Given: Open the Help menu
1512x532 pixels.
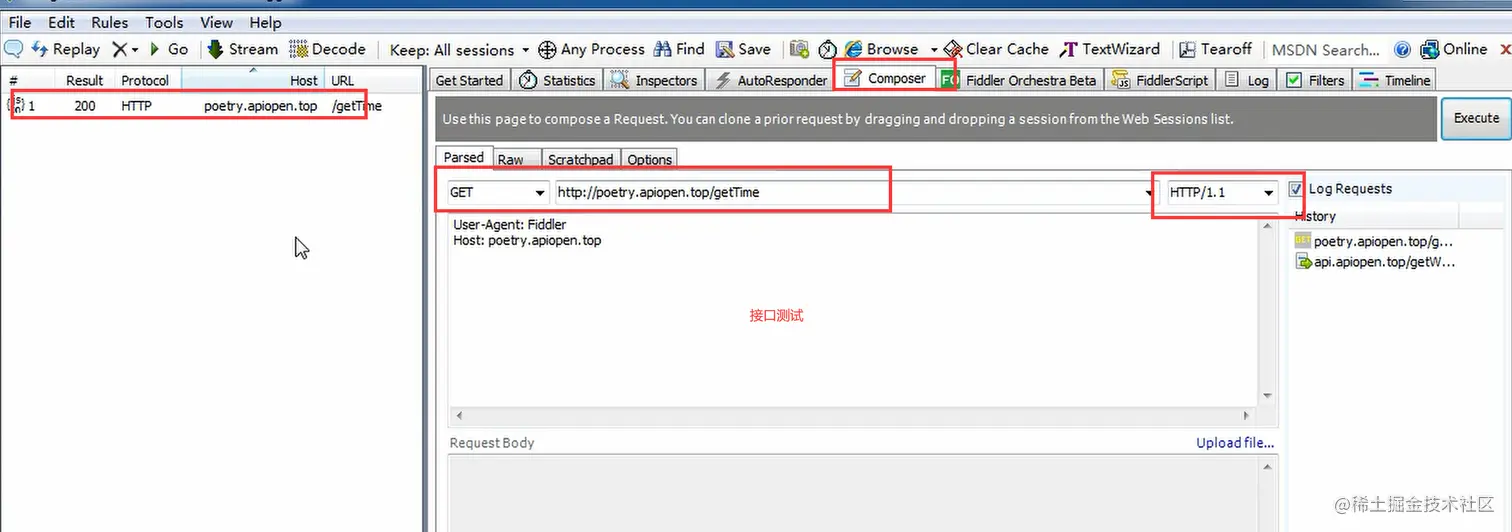Looking at the screenshot, I should click(265, 22).
